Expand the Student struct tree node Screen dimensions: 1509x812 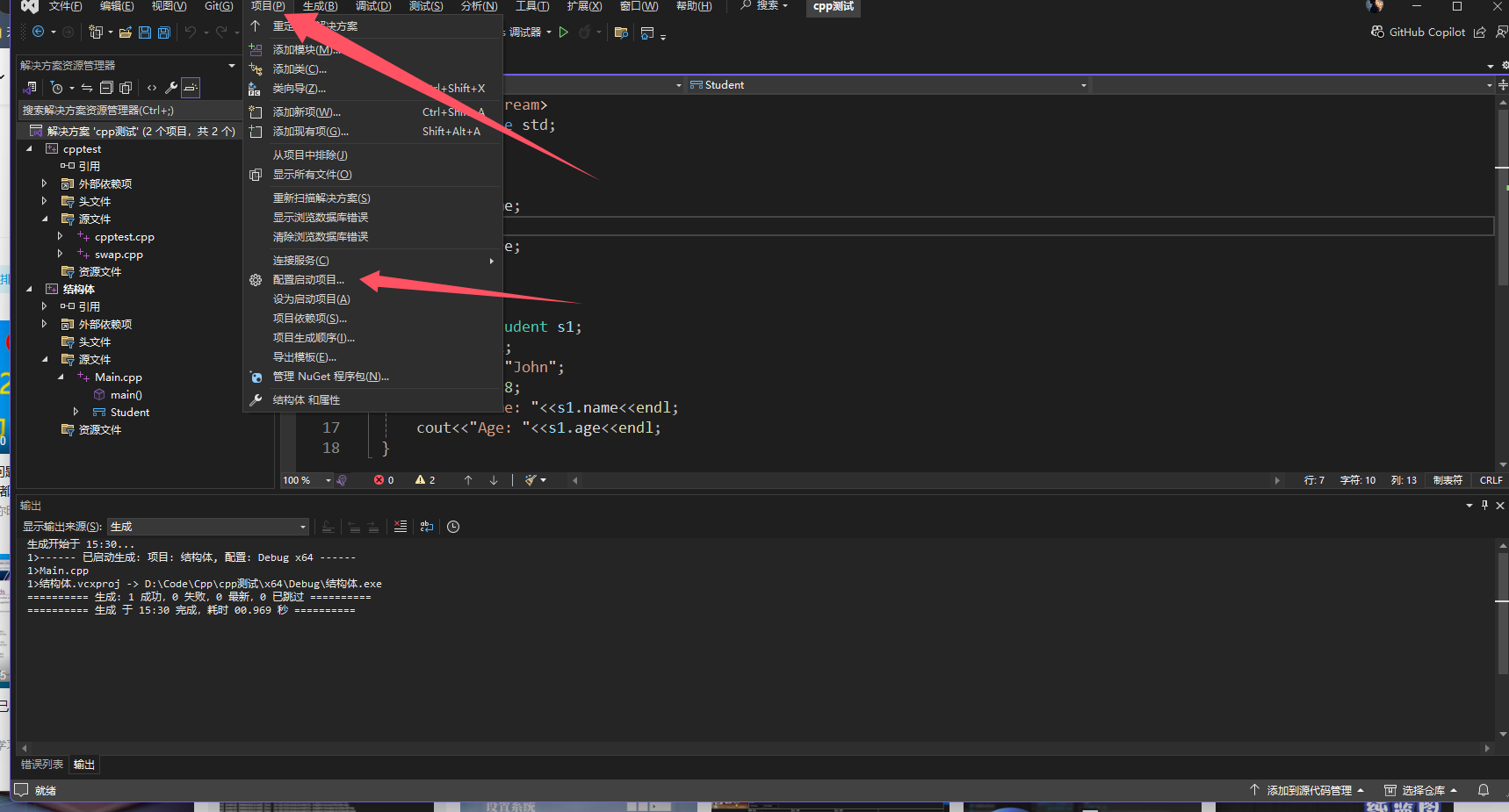[x=76, y=412]
